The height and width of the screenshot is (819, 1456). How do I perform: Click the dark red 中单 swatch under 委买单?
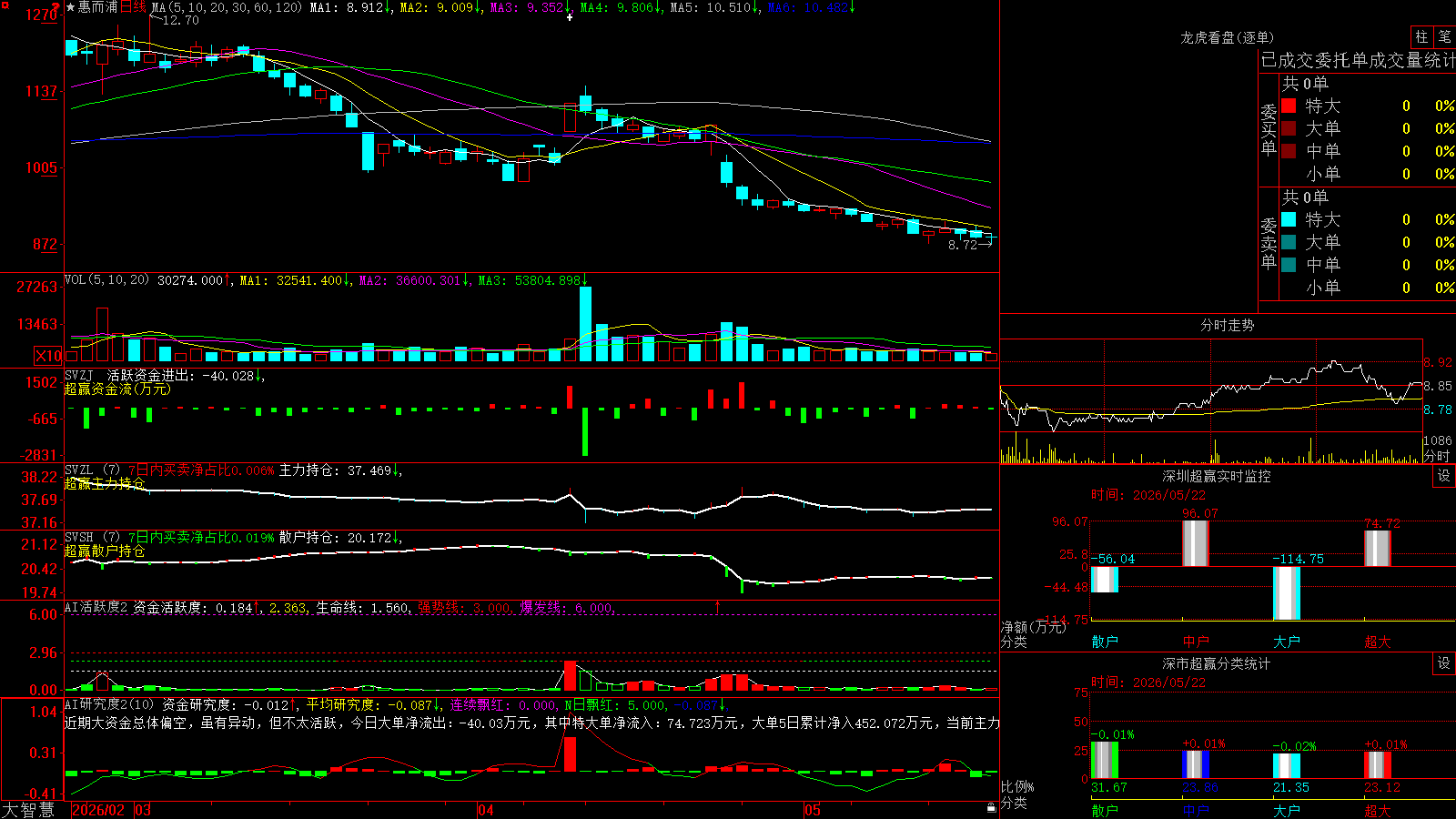click(1289, 150)
